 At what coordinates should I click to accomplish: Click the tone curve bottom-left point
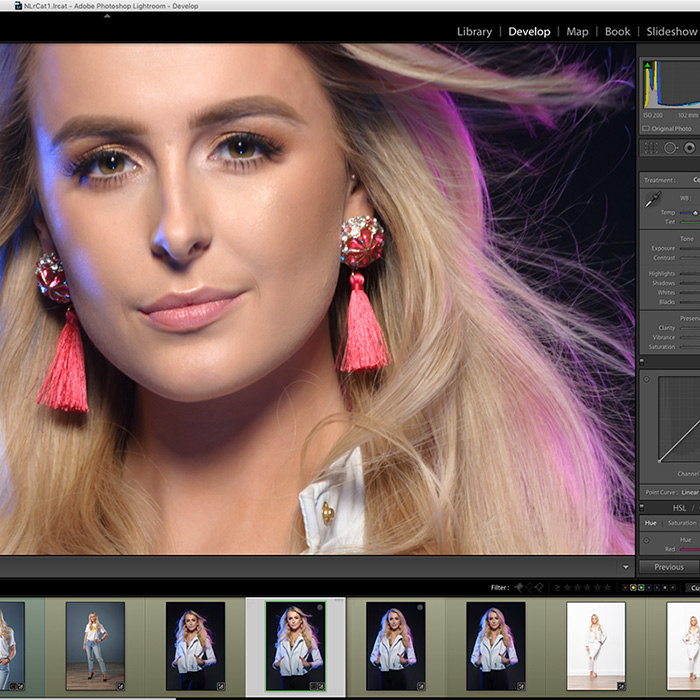[x=659, y=461]
